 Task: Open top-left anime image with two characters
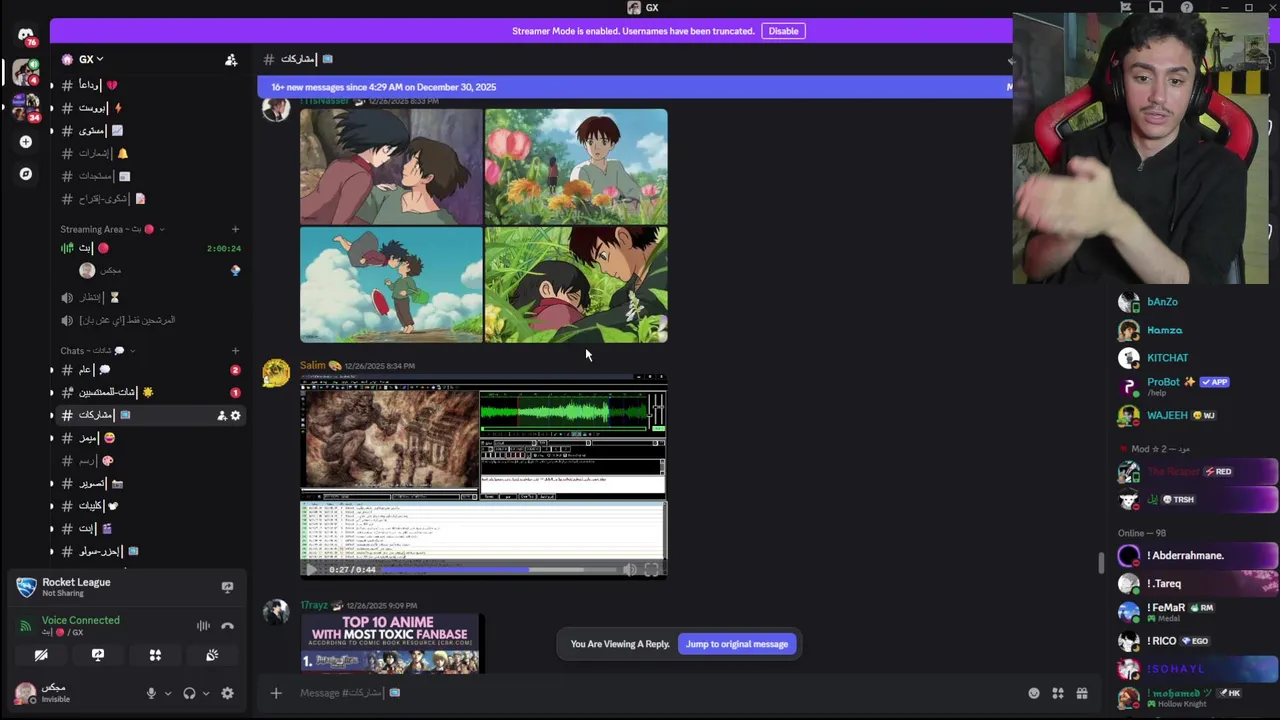pyautogui.click(x=391, y=167)
